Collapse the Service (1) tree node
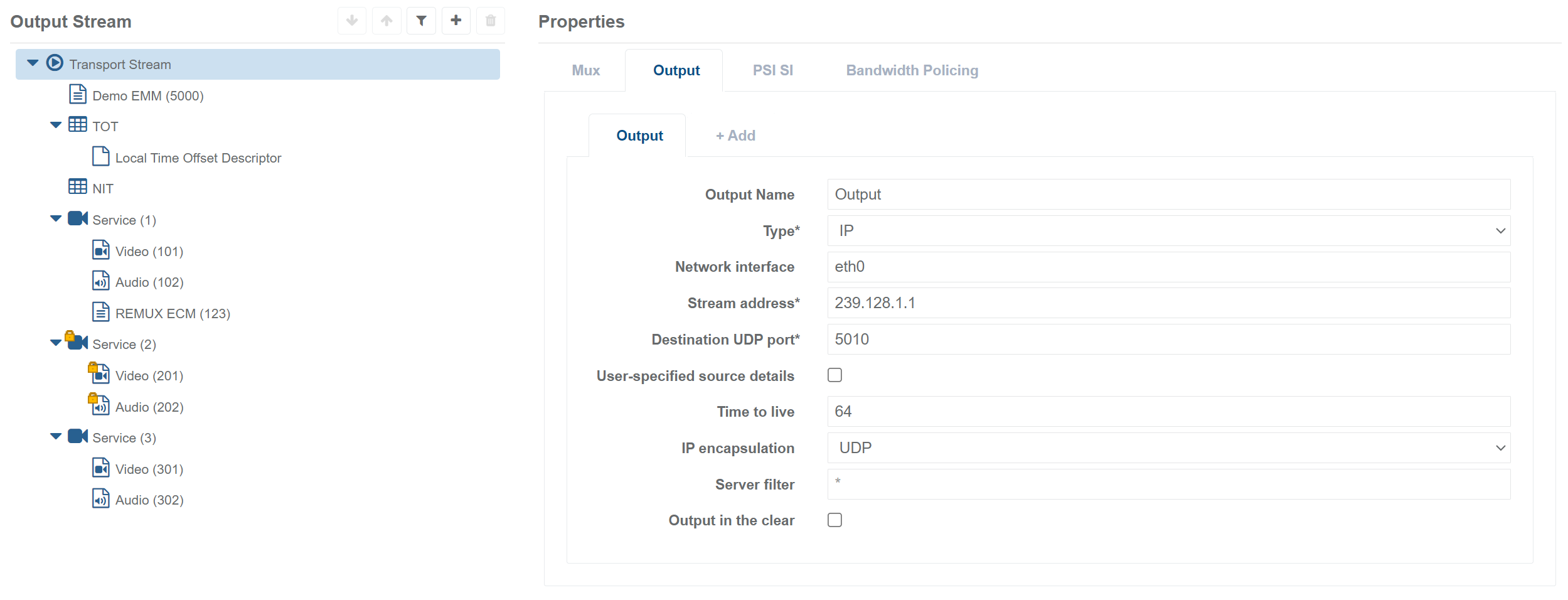The image size is (1568, 600). click(56, 219)
